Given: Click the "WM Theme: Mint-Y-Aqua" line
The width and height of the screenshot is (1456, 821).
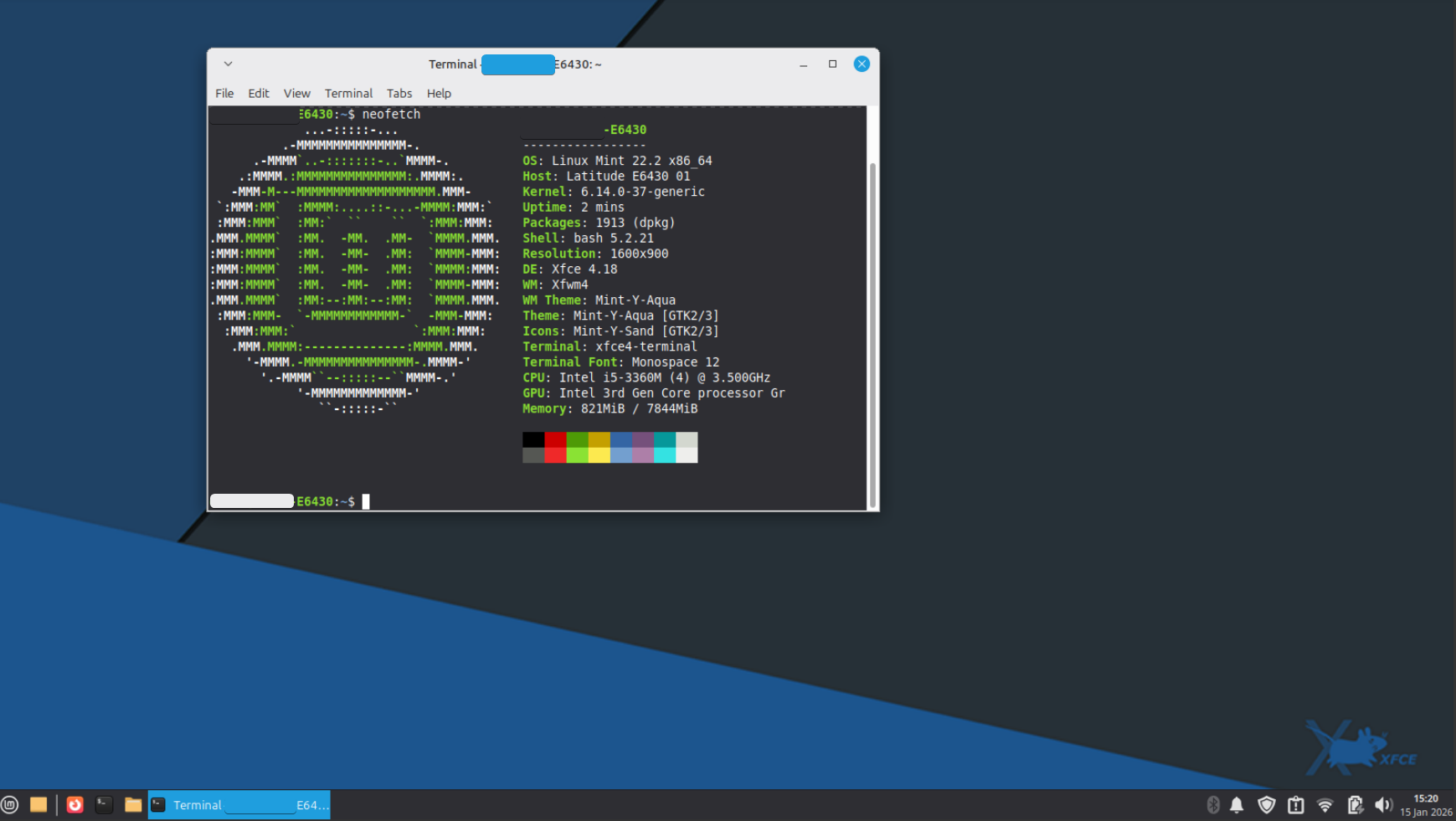Looking at the screenshot, I should pyautogui.click(x=599, y=300).
